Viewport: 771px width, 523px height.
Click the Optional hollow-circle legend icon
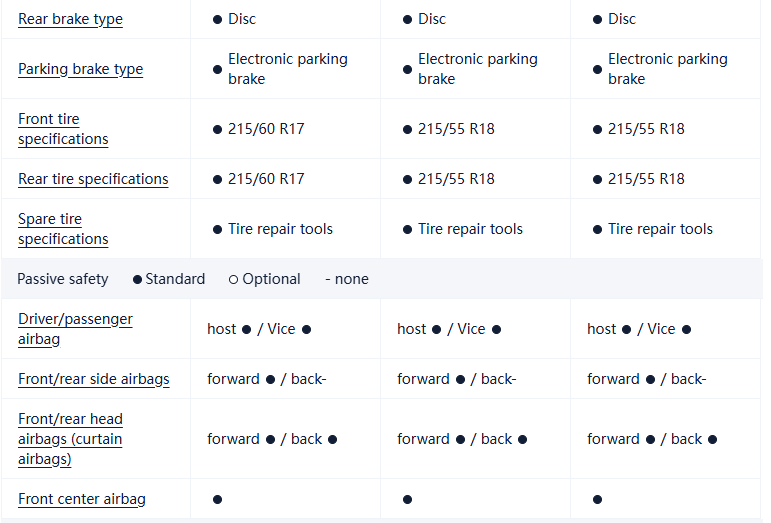[x=233, y=279]
